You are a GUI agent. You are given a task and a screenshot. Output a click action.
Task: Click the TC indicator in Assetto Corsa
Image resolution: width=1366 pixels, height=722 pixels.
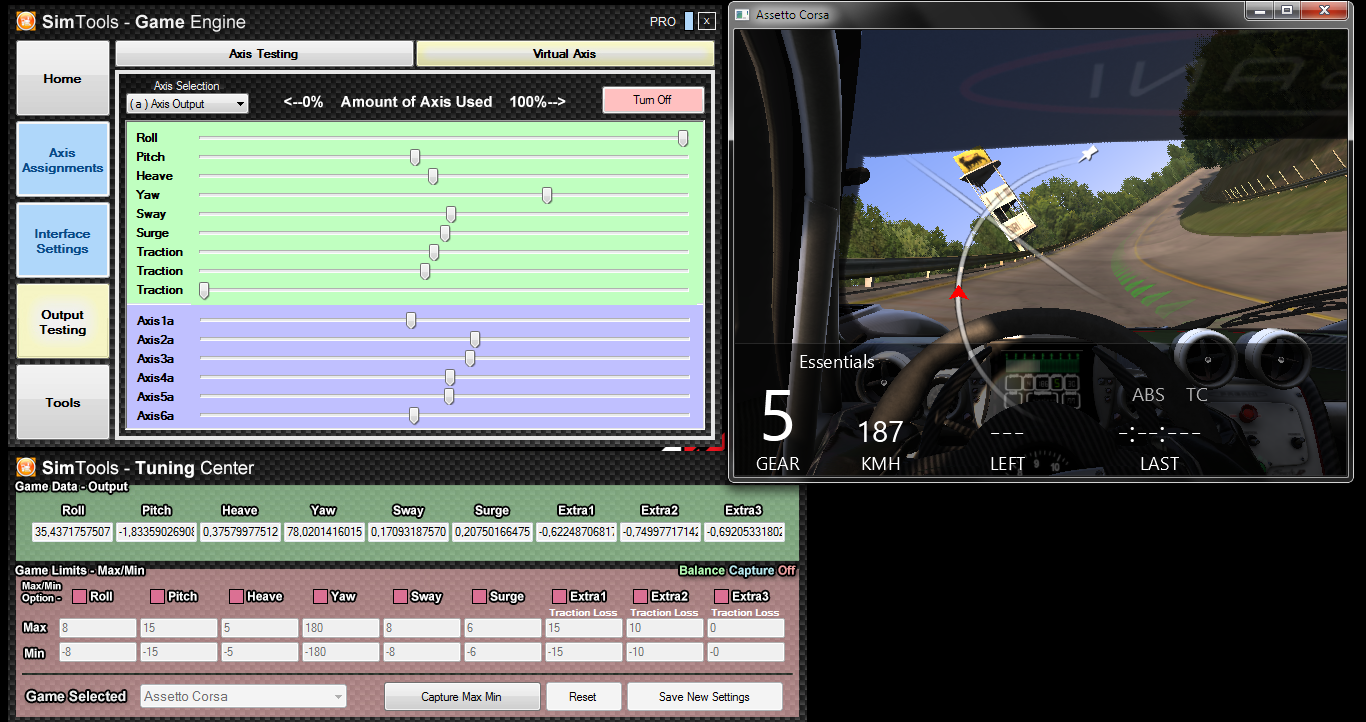(1196, 395)
